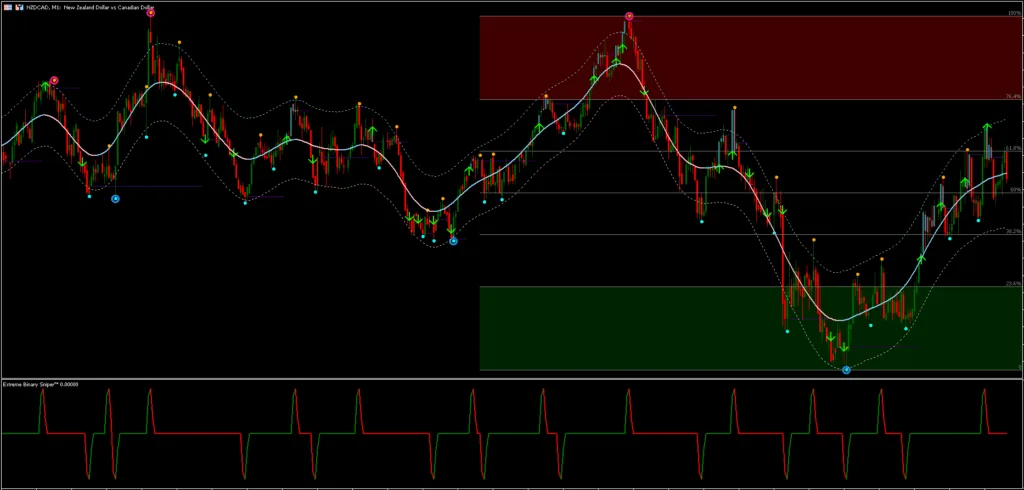Image resolution: width=1024 pixels, height=490 pixels.
Task: Click the 50% Fibonacci level label
Action: tap(1014, 189)
